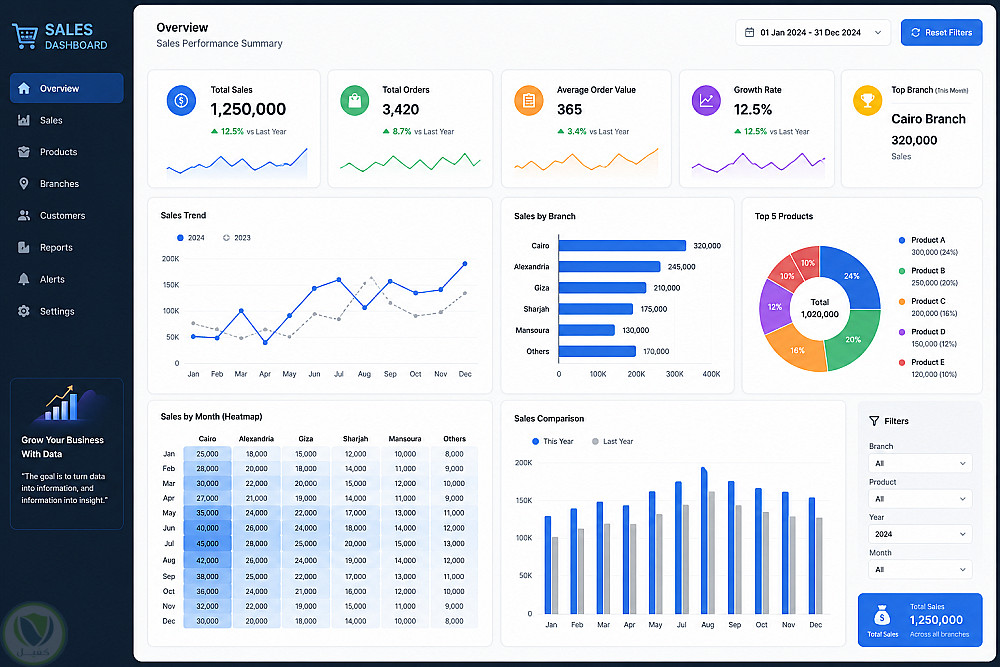Open the Year filter dropdown showing 2024
Viewport: 1000px width, 667px height.
click(920, 534)
